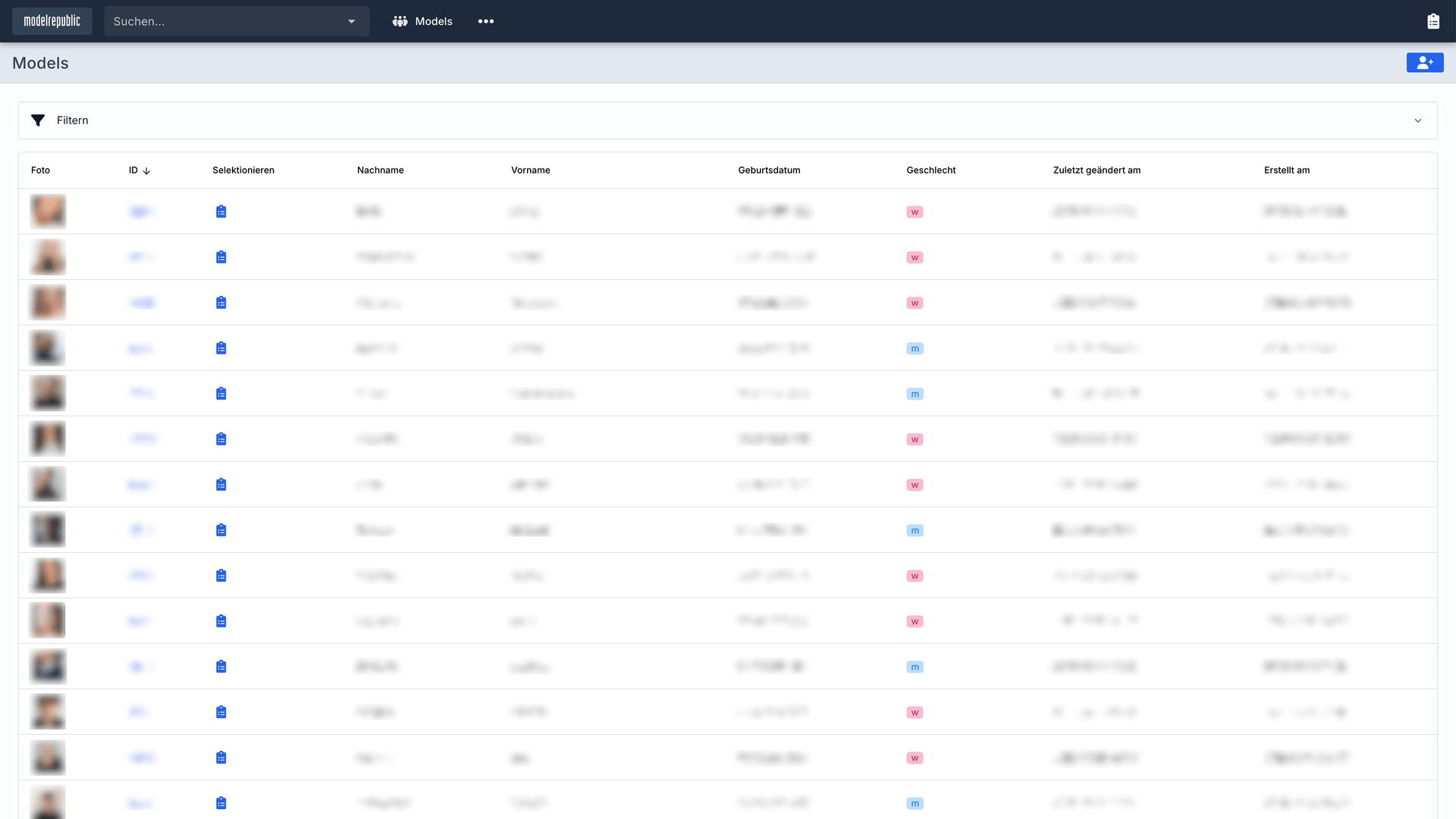1456x819 pixels.
Task: Toggle selection clipboard in eleventh row
Action: [221, 667]
